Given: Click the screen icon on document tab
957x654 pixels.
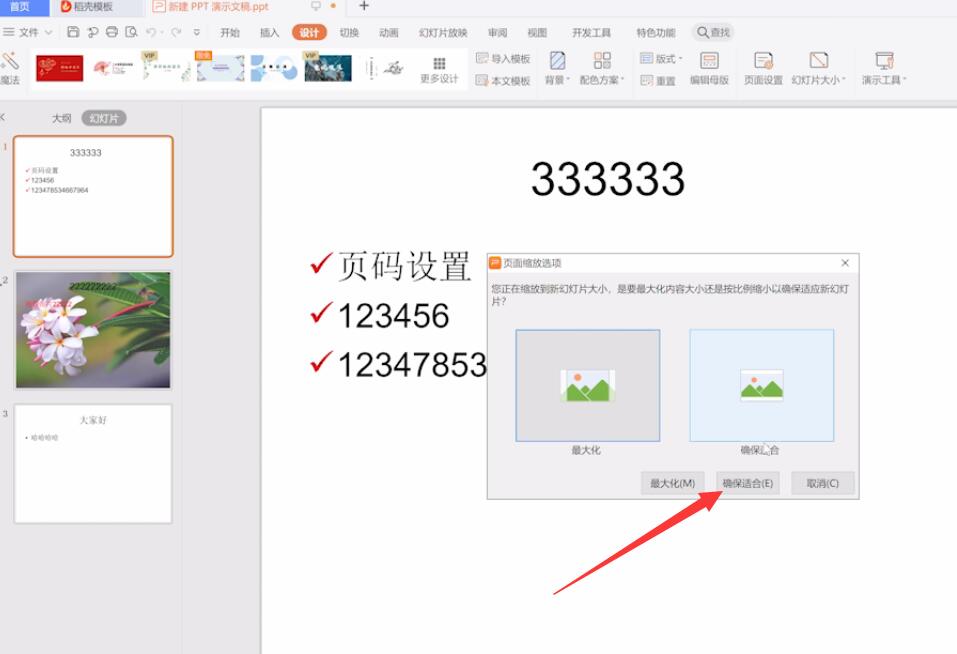Looking at the screenshot, I should pyautogui.click(x=316, y=6).
